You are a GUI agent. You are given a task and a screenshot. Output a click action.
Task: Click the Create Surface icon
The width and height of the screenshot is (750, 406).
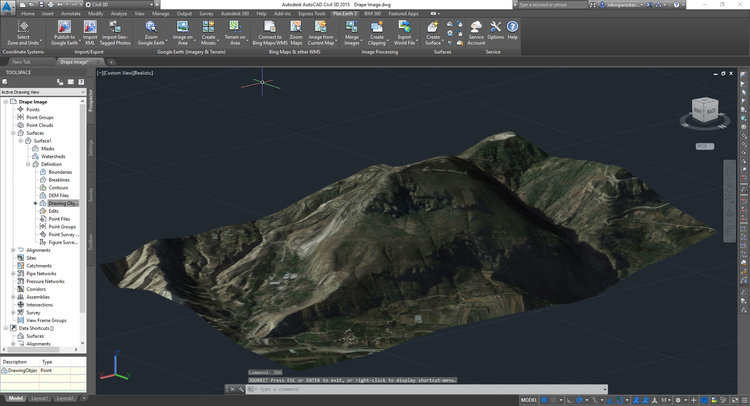[433, 26]
